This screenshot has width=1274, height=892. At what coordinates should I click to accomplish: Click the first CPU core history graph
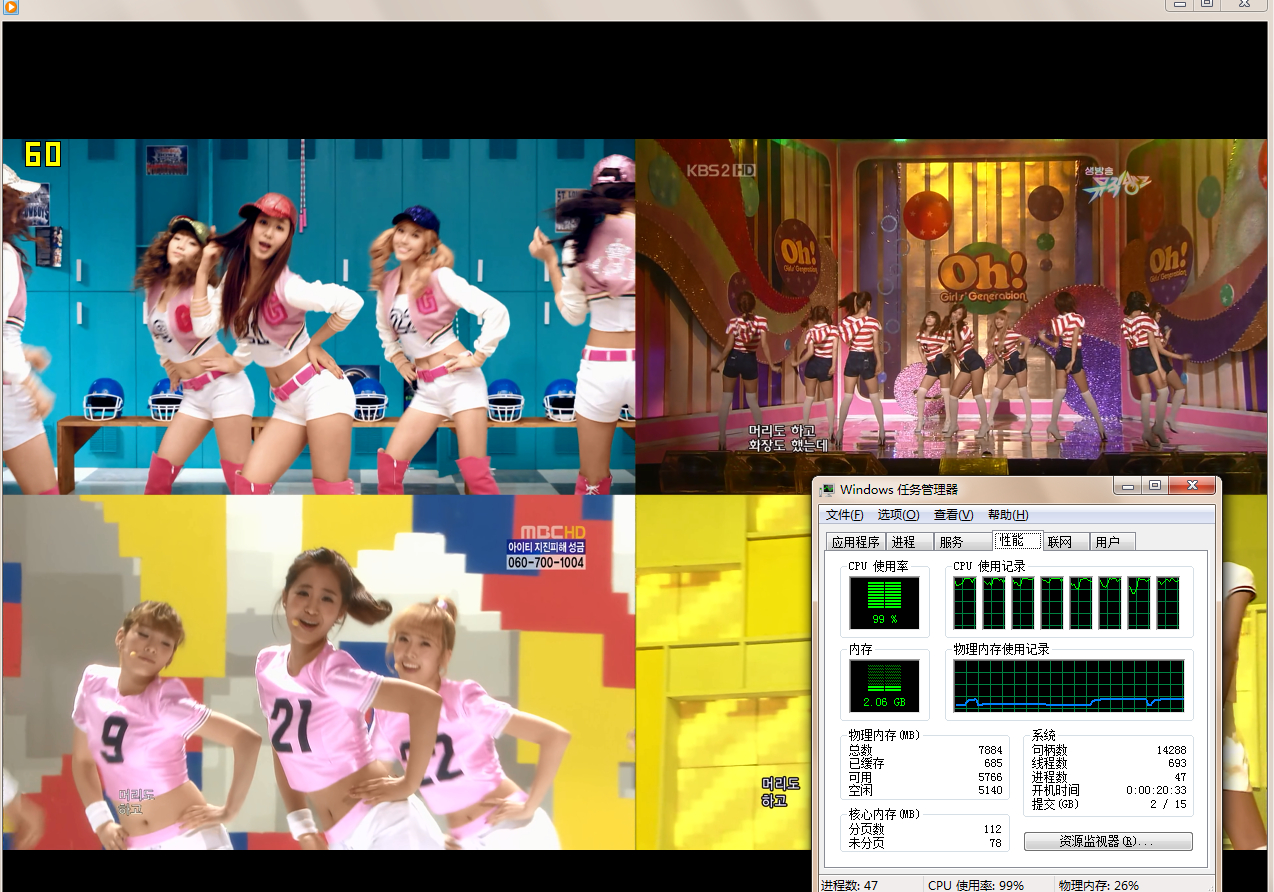click(964, 603)
